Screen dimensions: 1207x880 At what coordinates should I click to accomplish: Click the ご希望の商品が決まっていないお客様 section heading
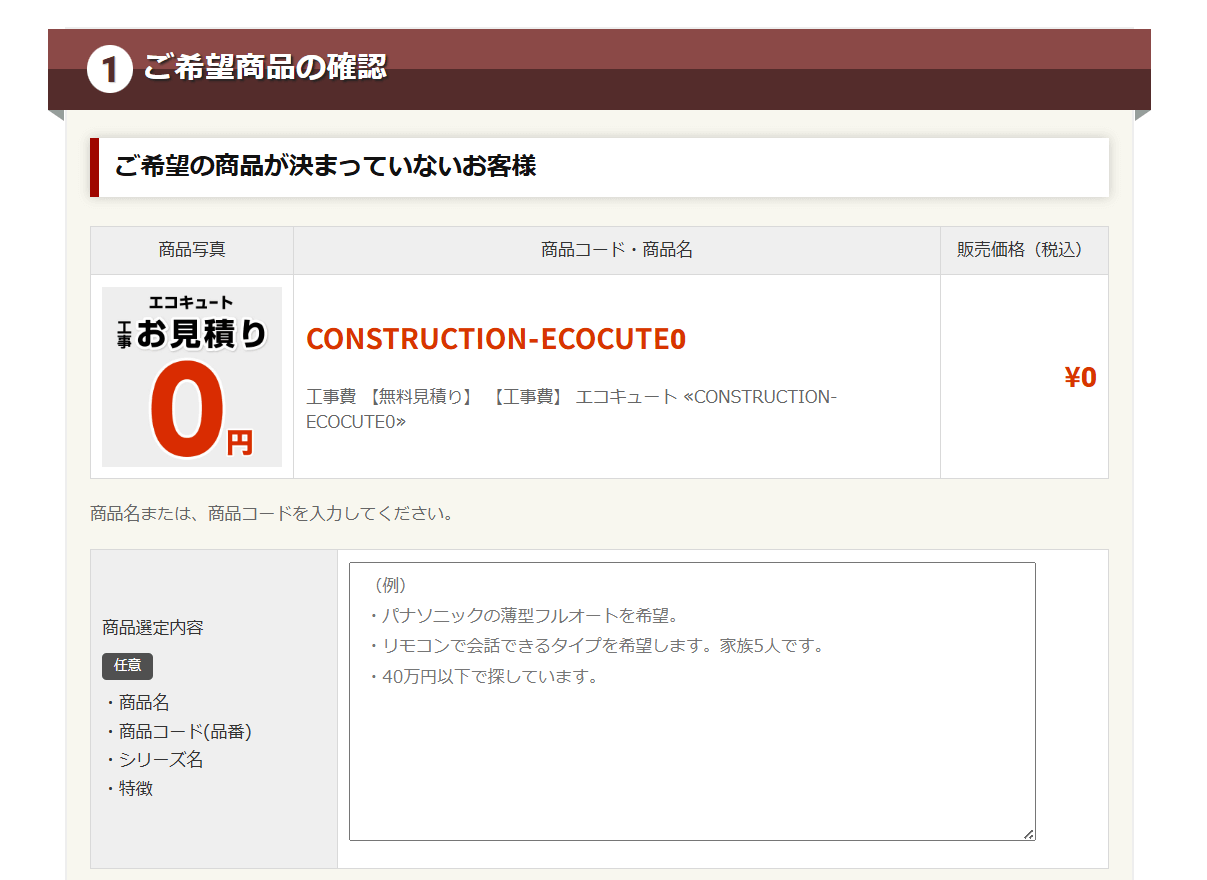coord(325,166)
